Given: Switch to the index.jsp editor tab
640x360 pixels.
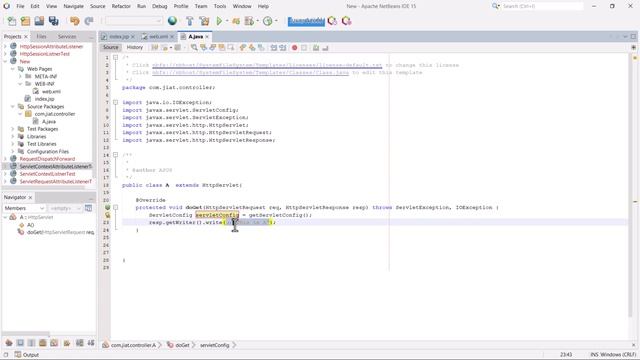Looking at the screenshot, I should coord(119,37).
